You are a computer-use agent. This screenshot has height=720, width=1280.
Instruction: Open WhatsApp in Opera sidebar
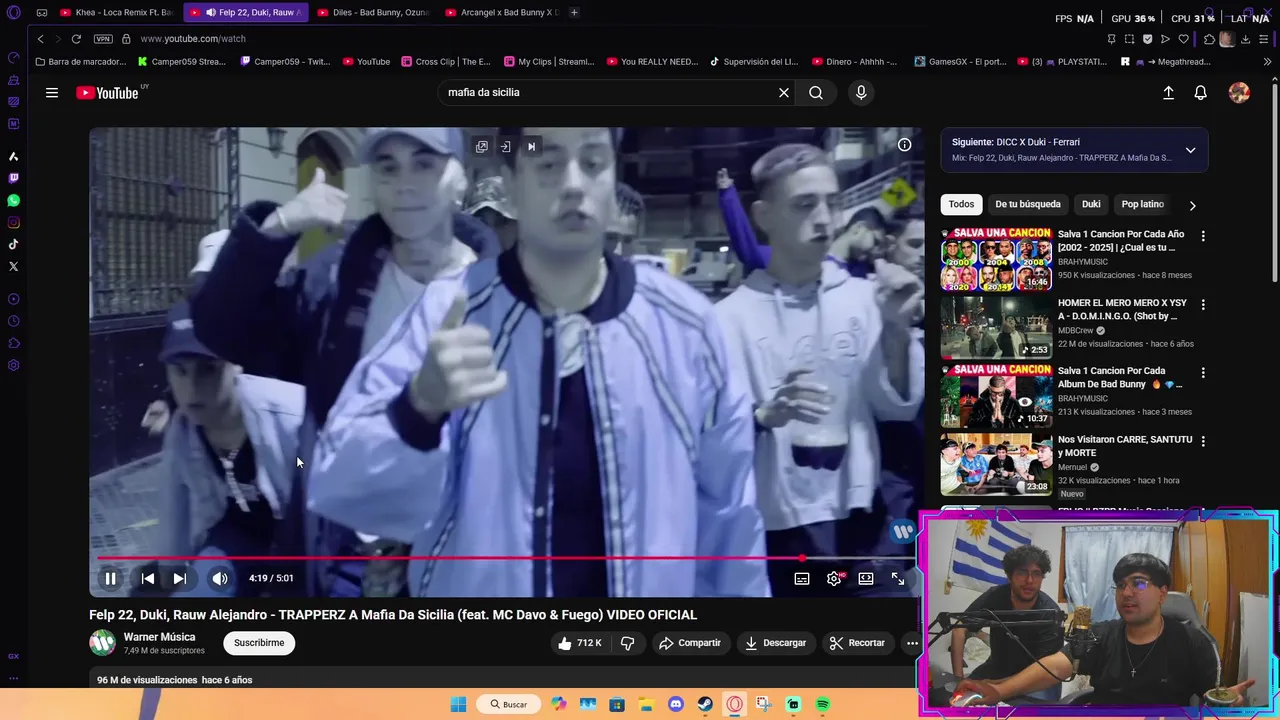coord(13,200)
